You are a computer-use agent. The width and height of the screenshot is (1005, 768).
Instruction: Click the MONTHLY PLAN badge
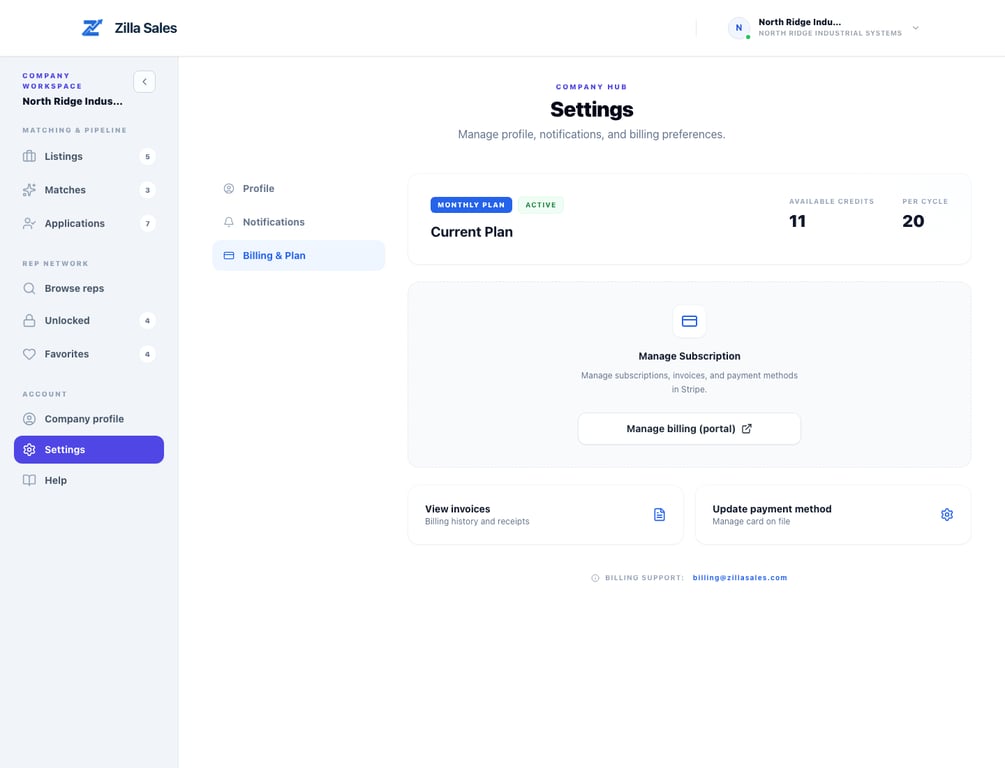[471, 205]
